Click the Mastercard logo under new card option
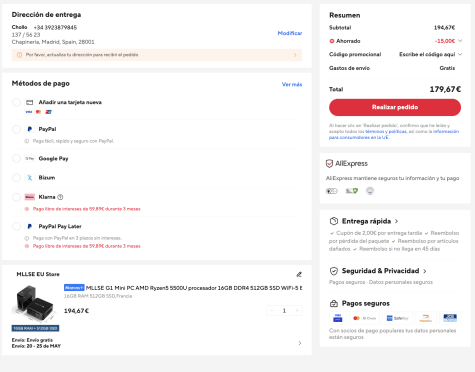The width and height of the screenshot is (475, 372). pos(38,112)
